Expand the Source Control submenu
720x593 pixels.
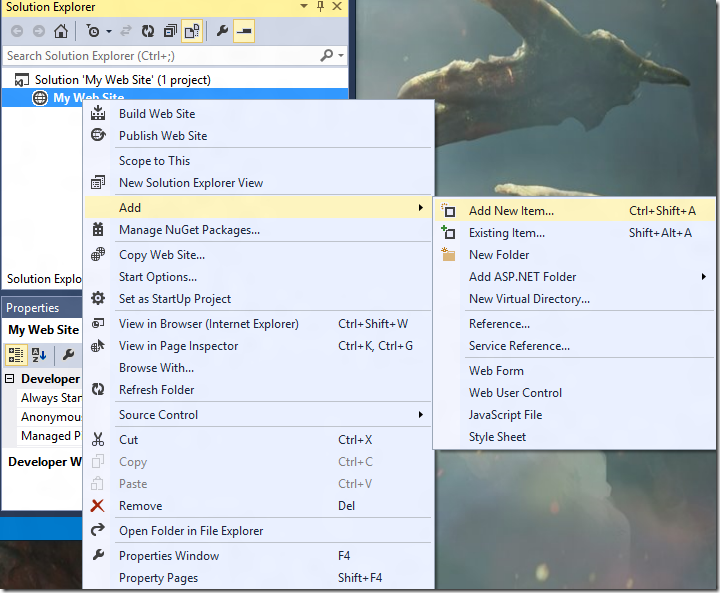(x=259, y=415)
